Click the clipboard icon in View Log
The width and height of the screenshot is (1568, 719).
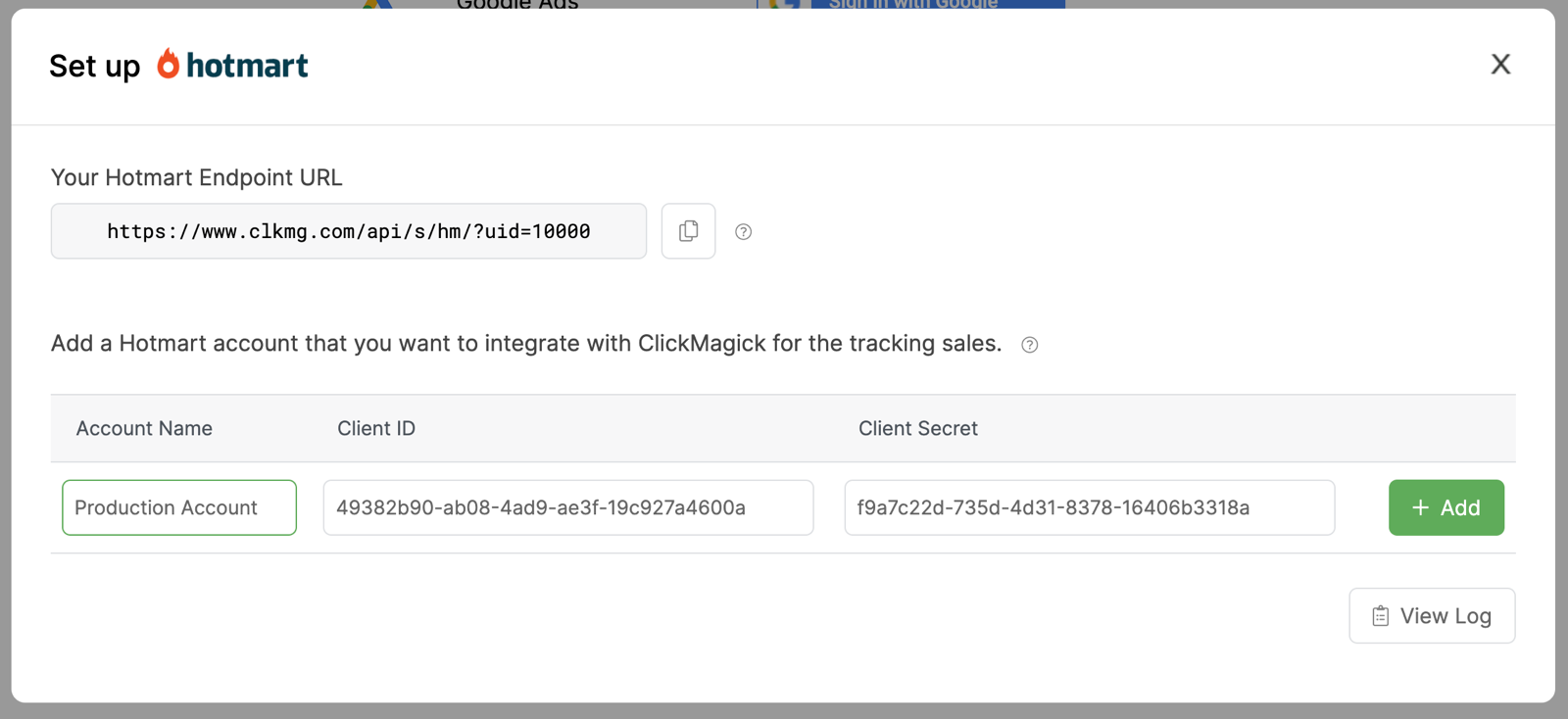(1381, 616)
